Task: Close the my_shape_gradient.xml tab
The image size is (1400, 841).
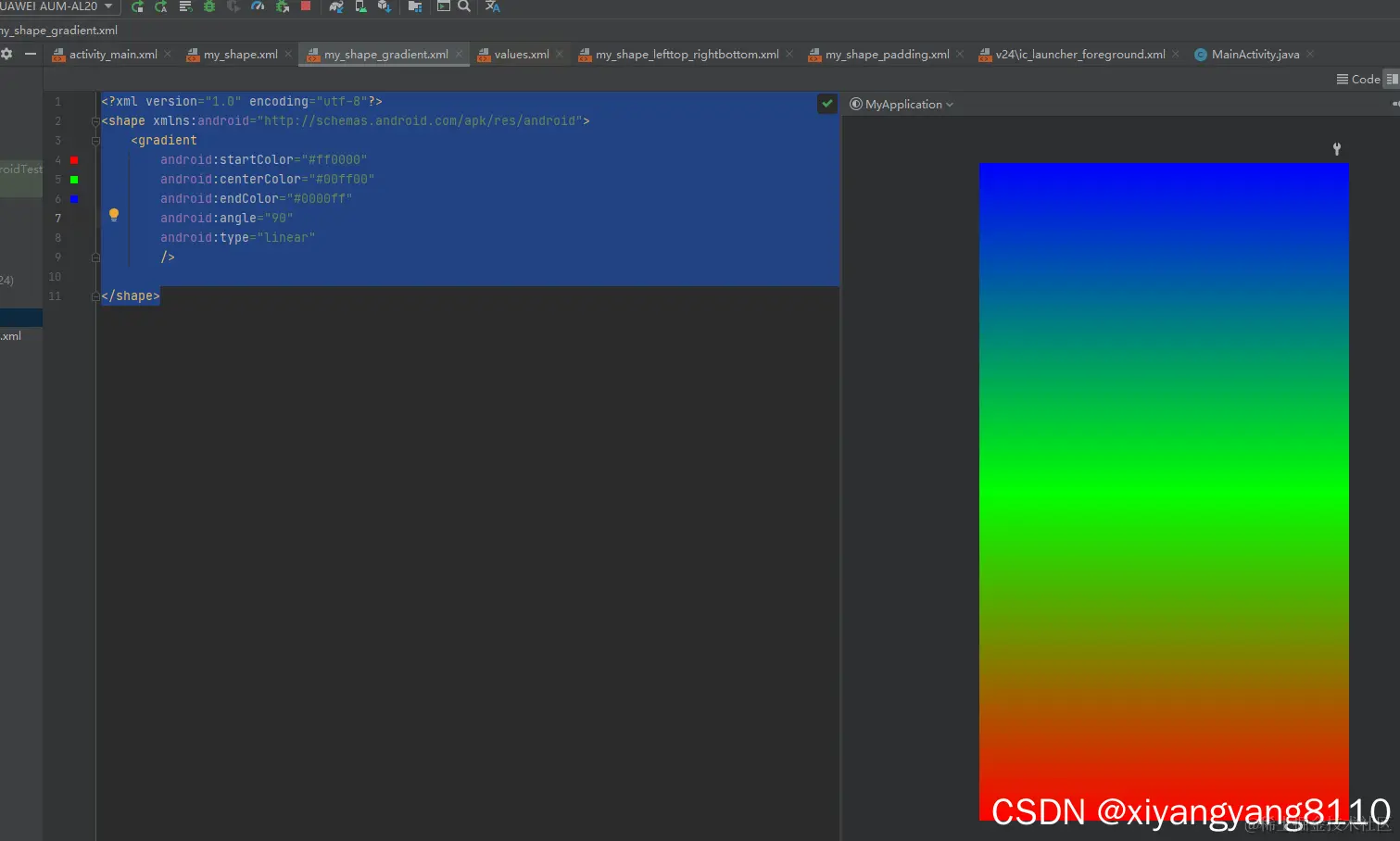Action: (x=459, y=54)
